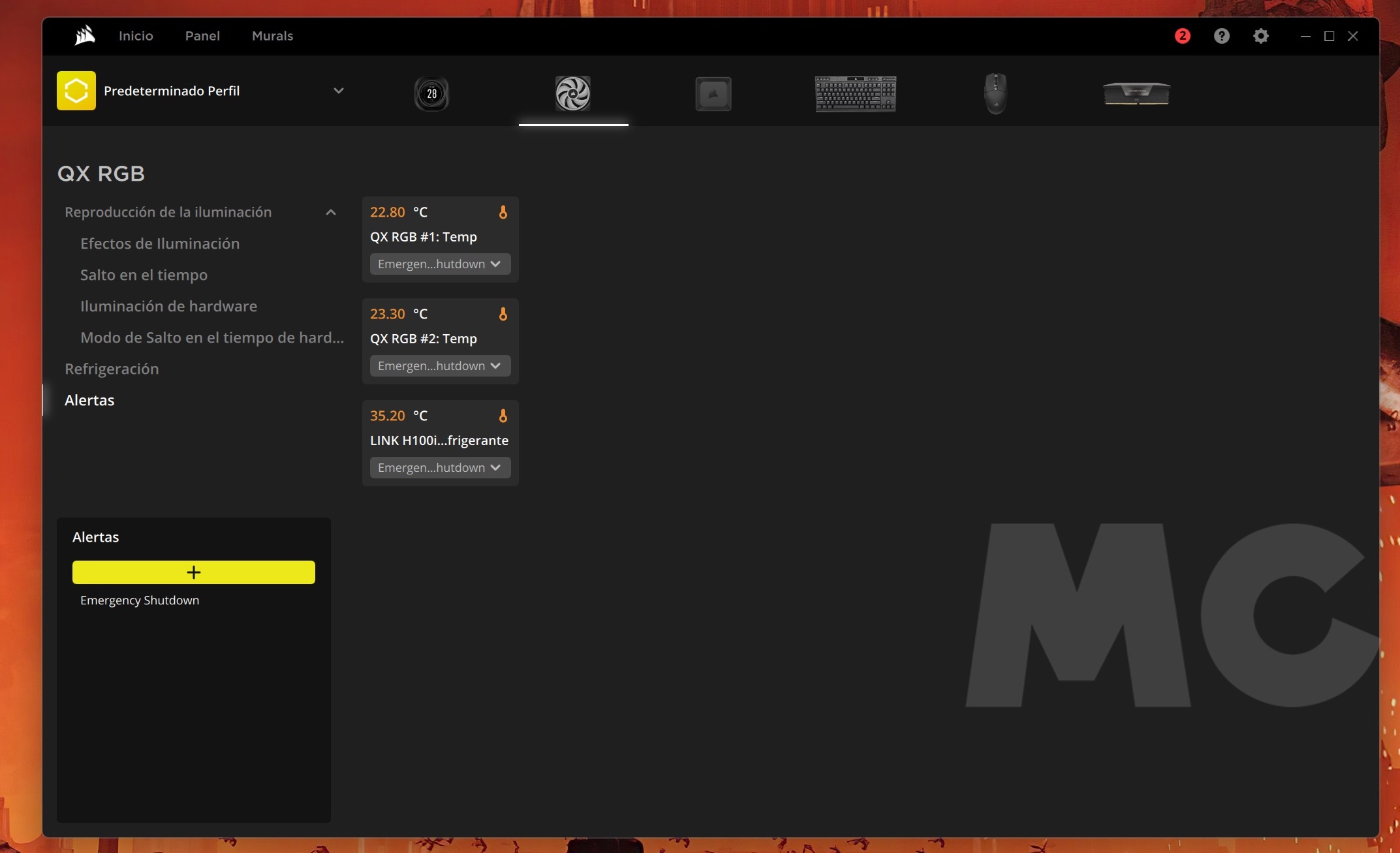Expand the Predeterminado Perfil profile dropdown
Screen dimensions: 1400x853
point(338,91)
